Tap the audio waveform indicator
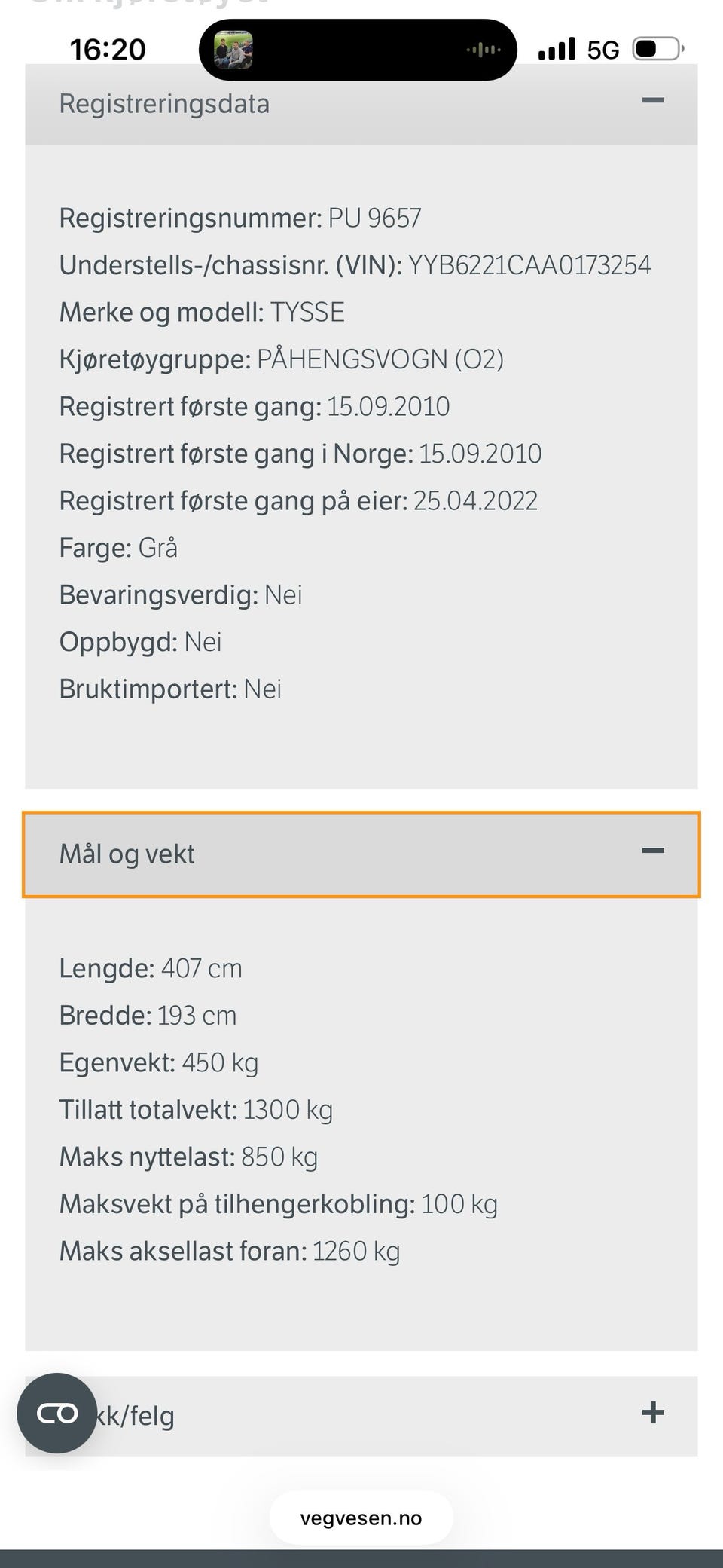The width and height of the screenshot is (723, 1568). (483, 50)
